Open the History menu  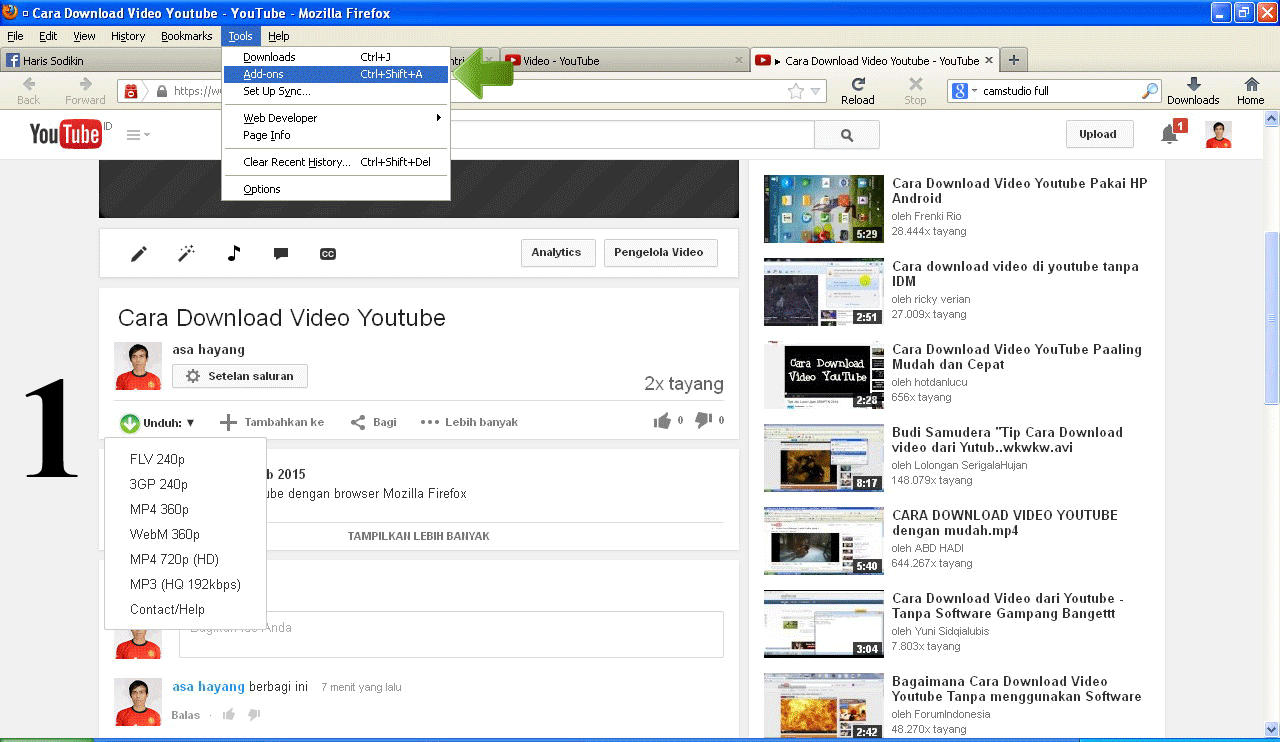click(128, 36)
